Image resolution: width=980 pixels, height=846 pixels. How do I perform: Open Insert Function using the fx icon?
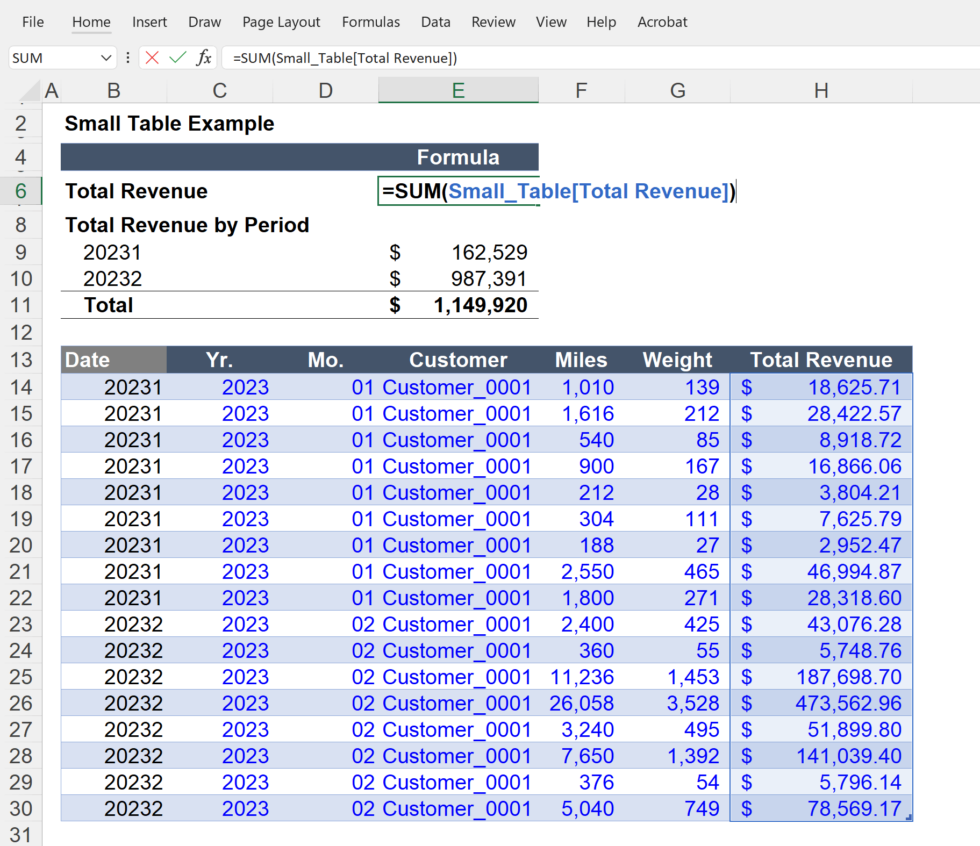click(x=203, y=57)
